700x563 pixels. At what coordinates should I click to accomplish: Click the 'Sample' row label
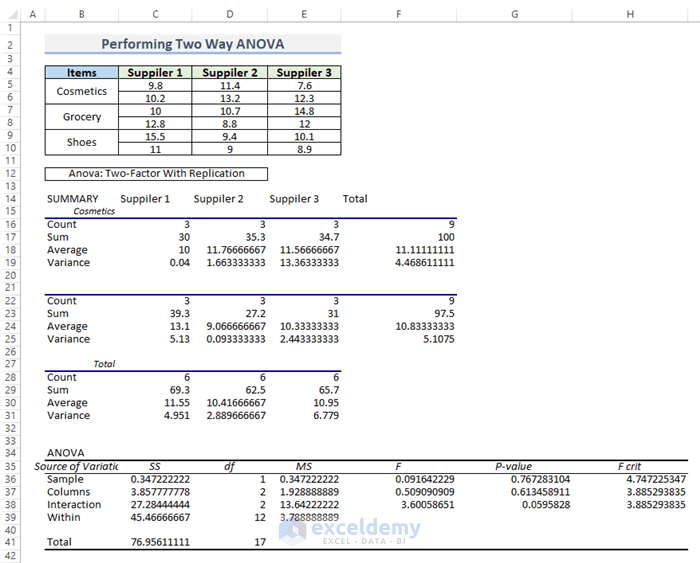[65, 479]
